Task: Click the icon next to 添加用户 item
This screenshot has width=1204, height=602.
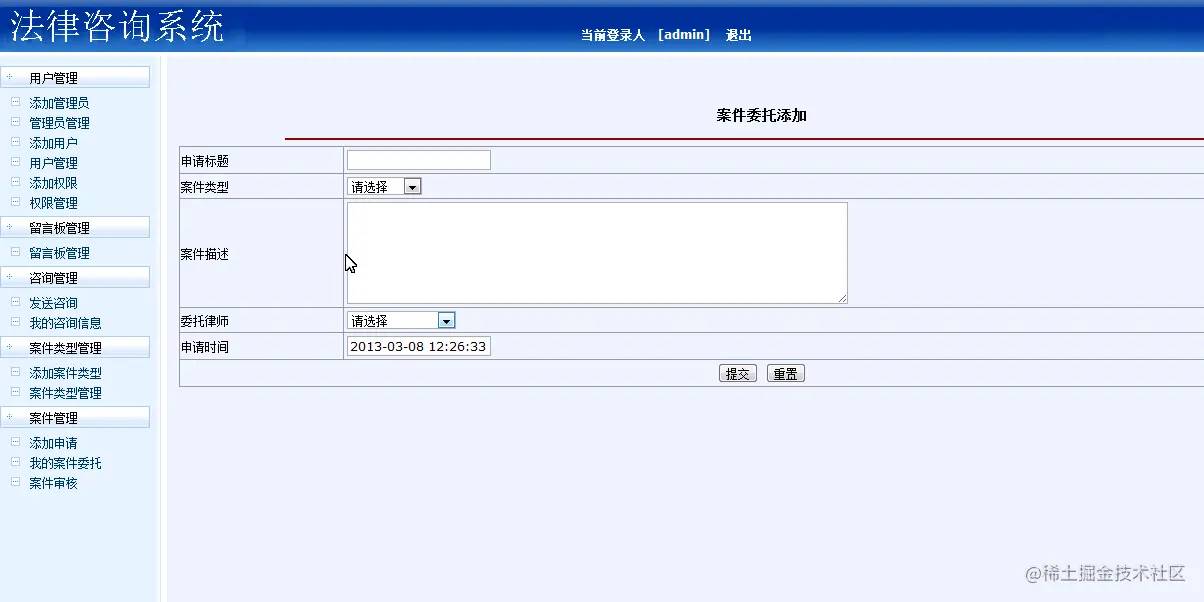Action: pos(14,142)
